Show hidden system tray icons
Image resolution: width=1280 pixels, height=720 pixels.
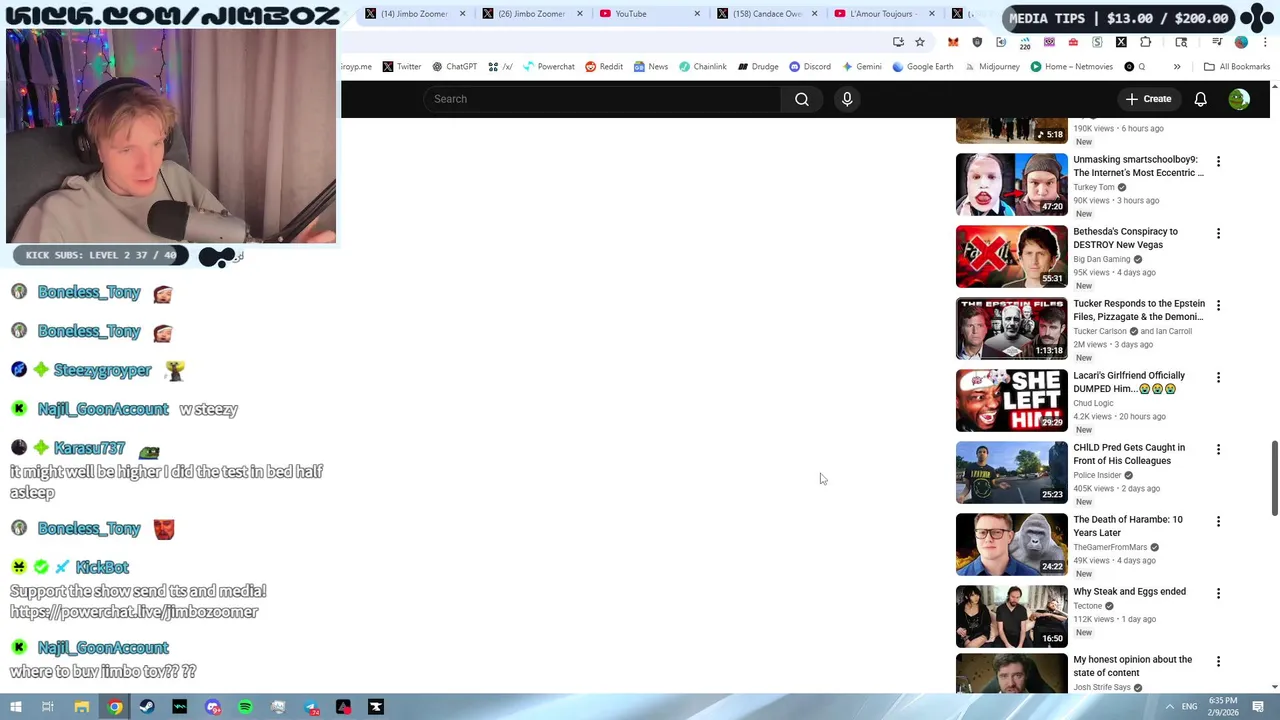[x=1169, y=707]
